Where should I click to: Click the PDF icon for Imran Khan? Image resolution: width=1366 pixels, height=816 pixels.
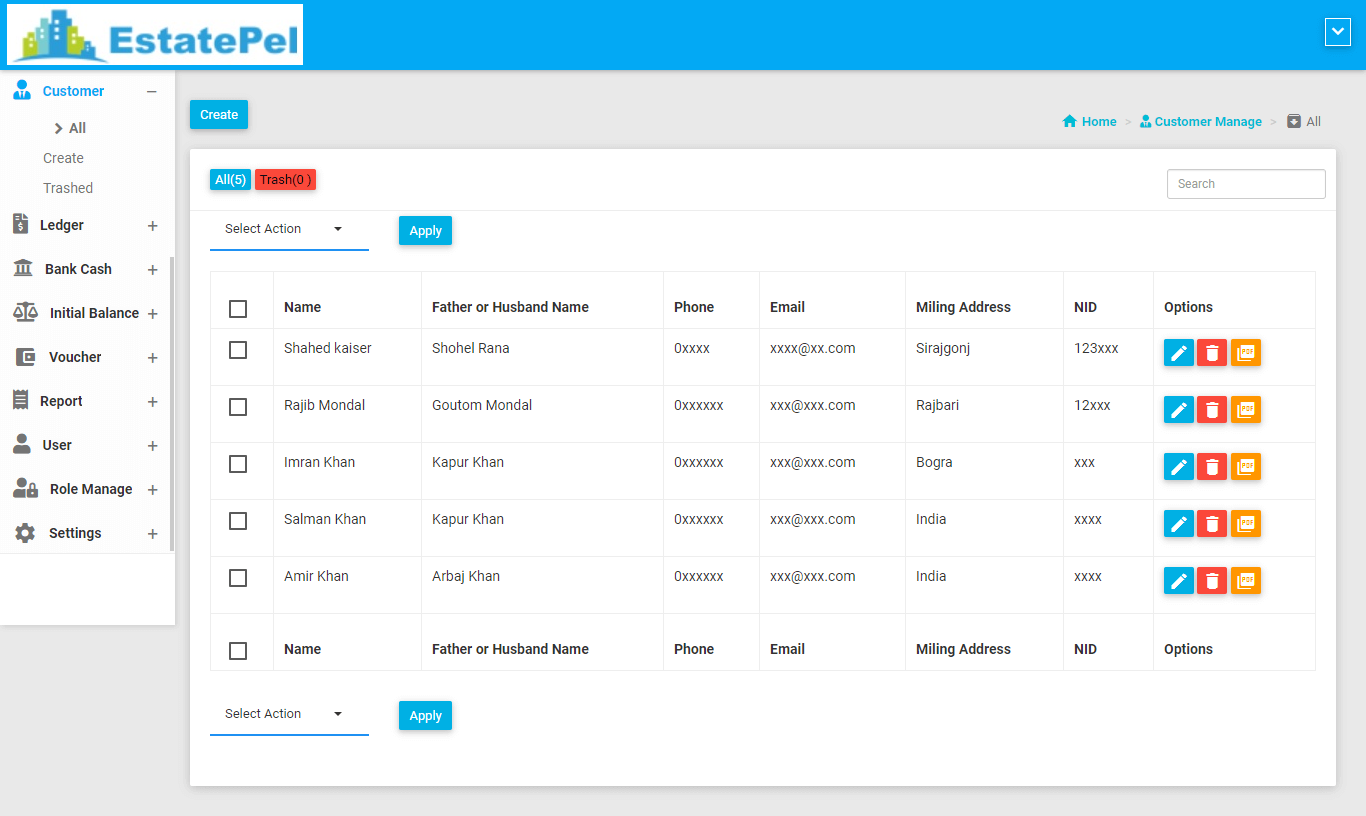[1245, 467]
